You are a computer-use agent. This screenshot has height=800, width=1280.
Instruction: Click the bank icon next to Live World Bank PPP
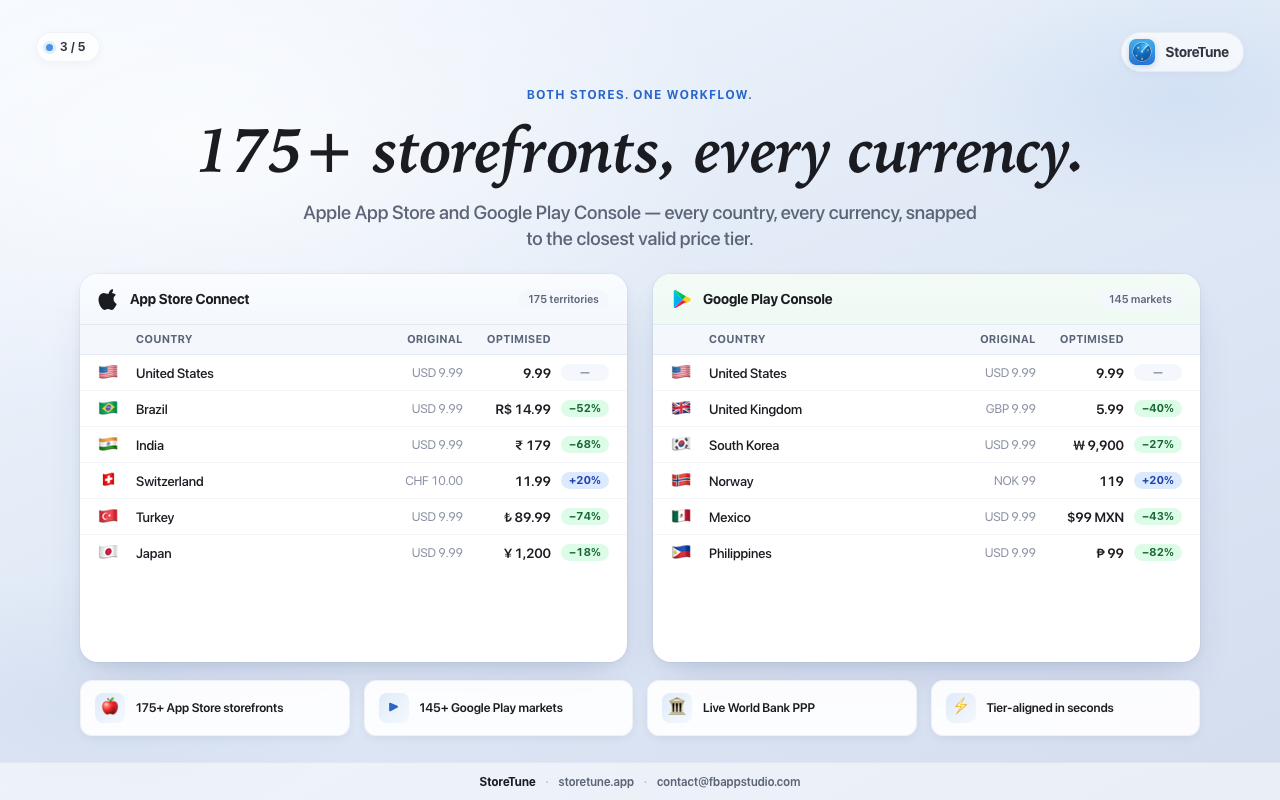(x=676, y=707)
